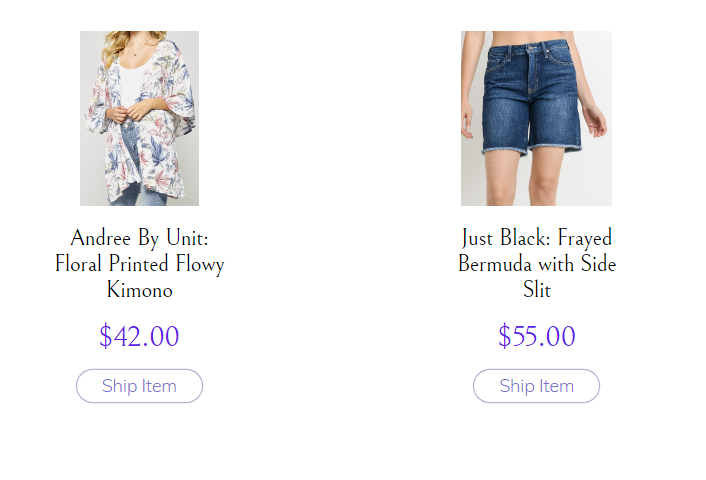Click the 'Just Black: Frayed' brand text
The height and width of the screenshot is (480, 706).
tap(536, 238)
